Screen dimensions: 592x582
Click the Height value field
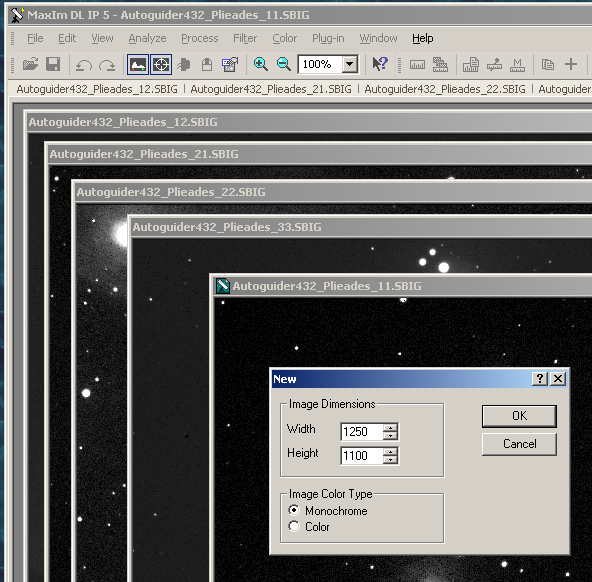pyautogui.click(x=362, y=456)
